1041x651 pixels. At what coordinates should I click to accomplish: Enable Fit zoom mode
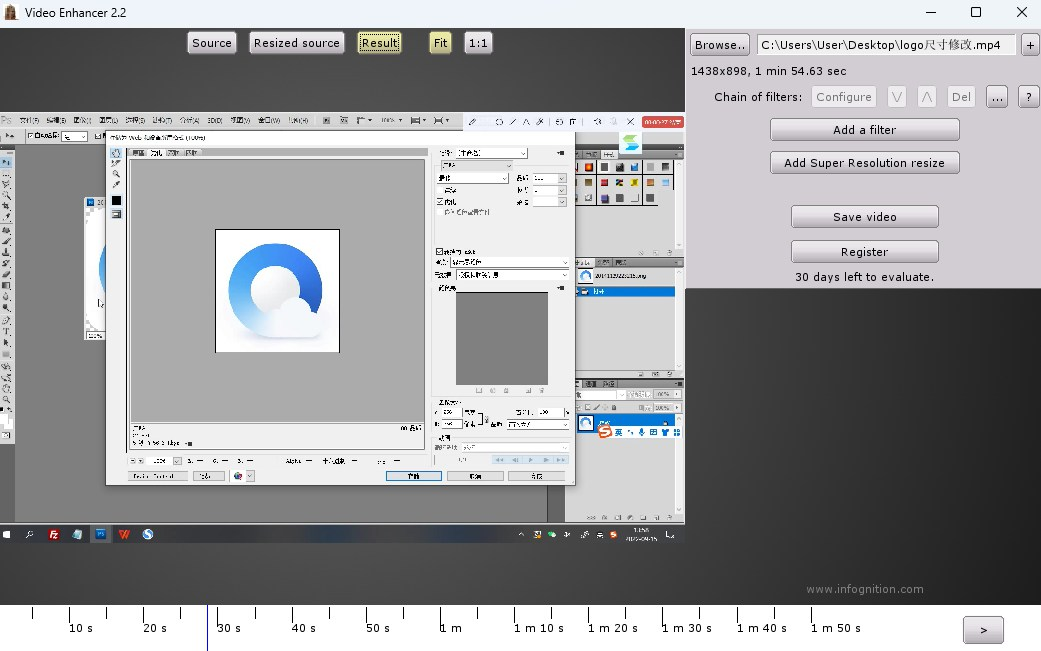click(x=441, y=43)
